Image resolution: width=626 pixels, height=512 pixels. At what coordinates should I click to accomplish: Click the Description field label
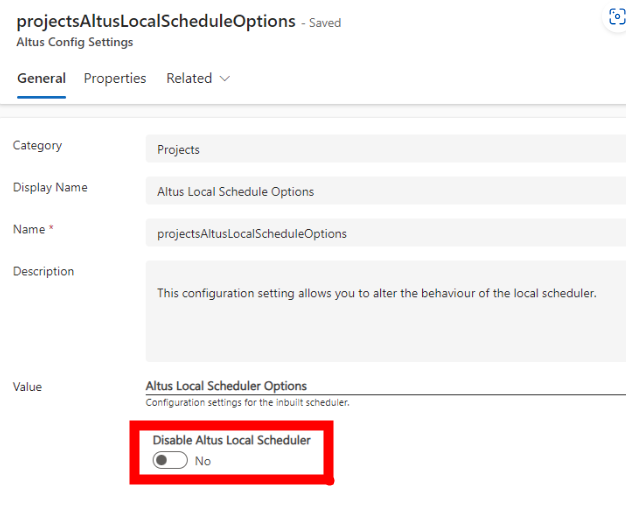44,271
